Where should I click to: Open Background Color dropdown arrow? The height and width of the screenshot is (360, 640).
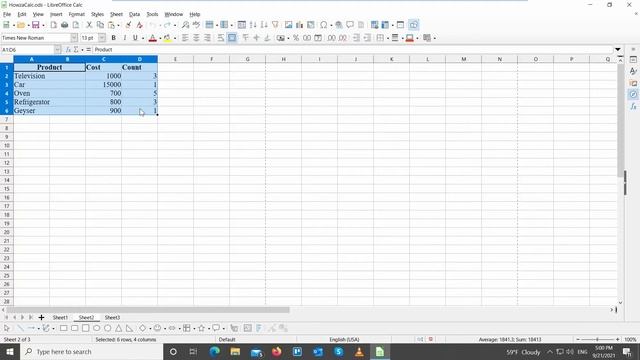point(175,38)
